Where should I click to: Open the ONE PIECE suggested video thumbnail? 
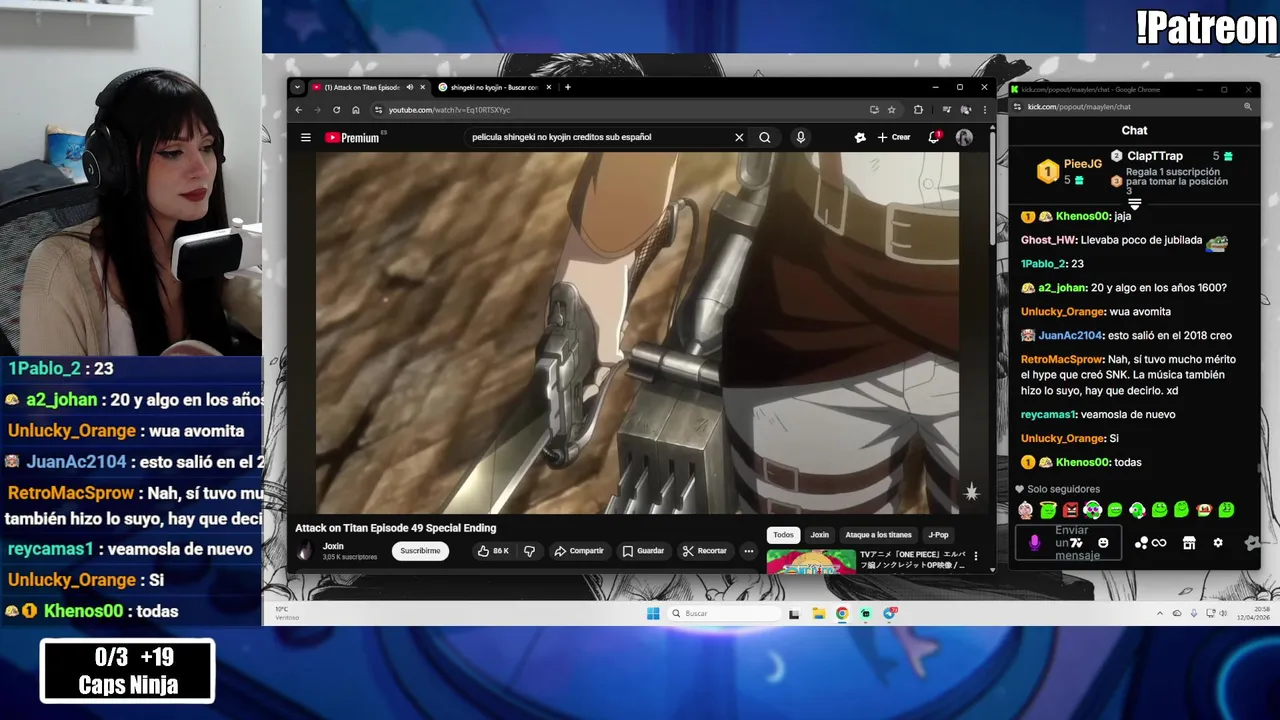pyautogui.click(x=811, y=561)
